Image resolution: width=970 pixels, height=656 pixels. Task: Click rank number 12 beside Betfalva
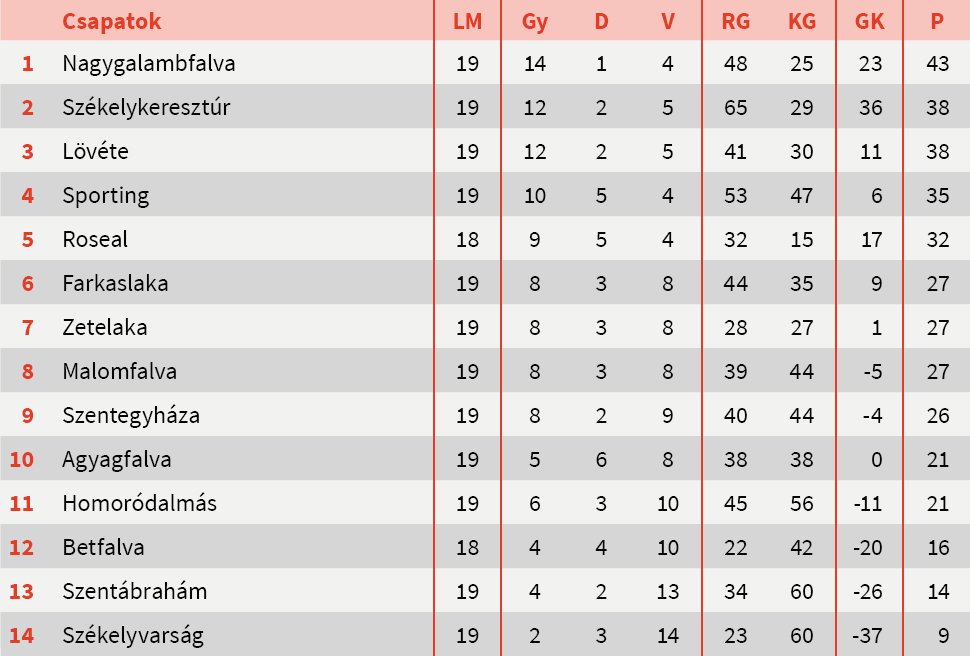pos(22,548)
